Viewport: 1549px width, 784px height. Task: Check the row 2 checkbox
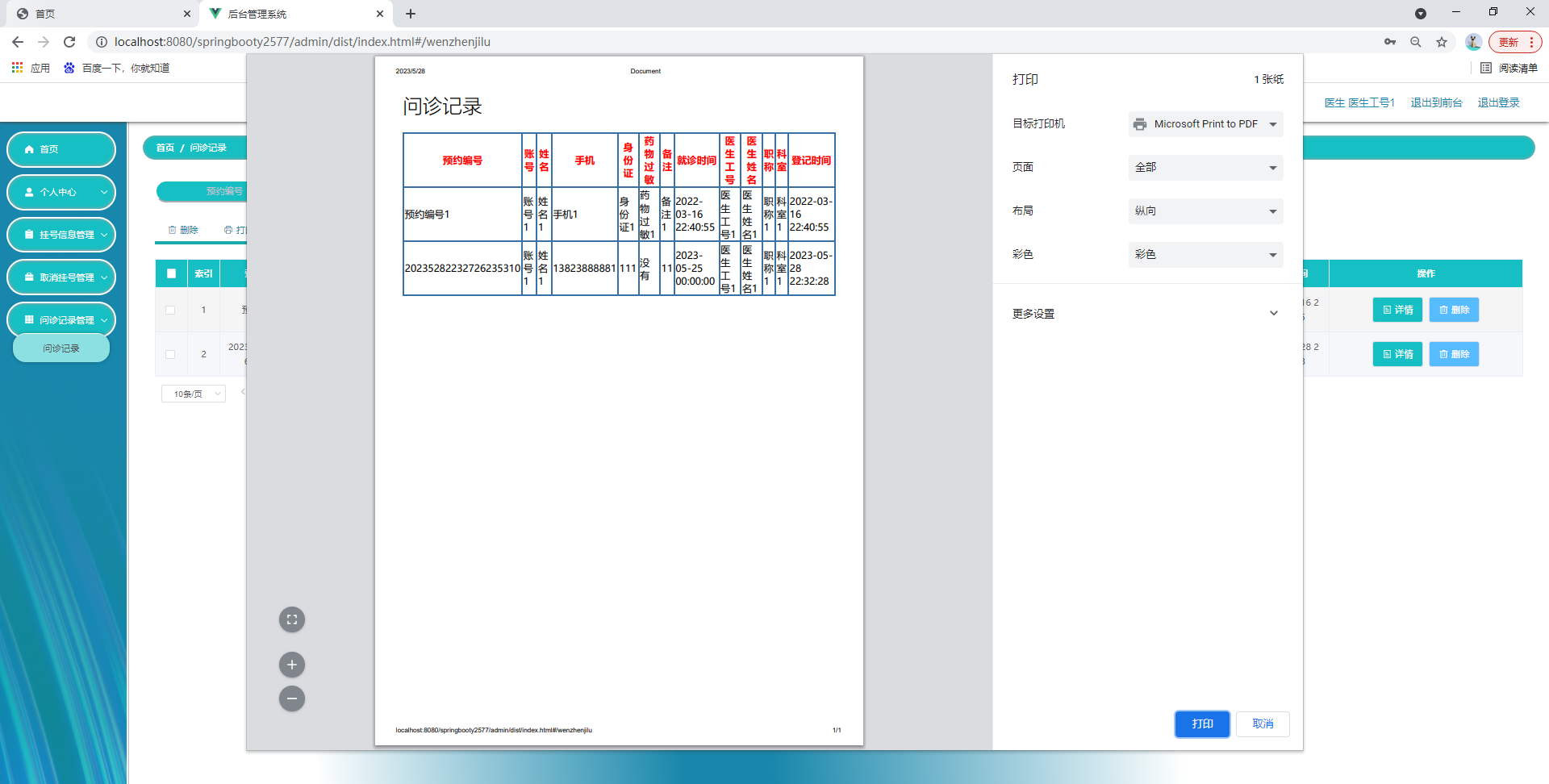[170, 354]
